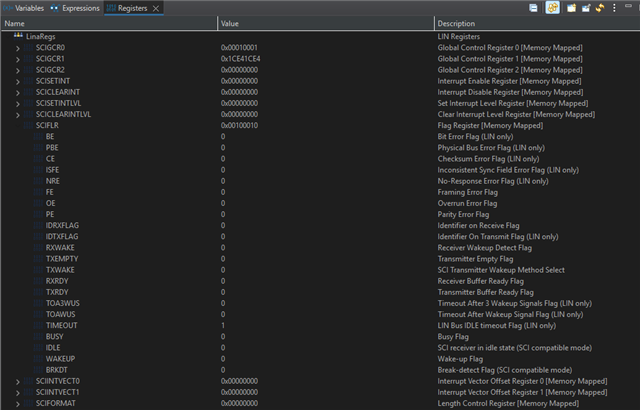This screenshot has height=410, width=640.
Task: Select the PE bit field row
Action: pyautogui.click(x=320, y=214)
